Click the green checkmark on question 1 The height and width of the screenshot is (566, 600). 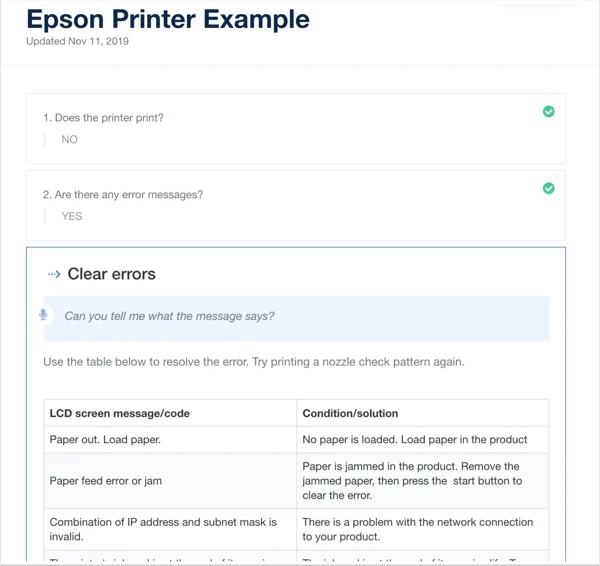click(x=548, y=111)
